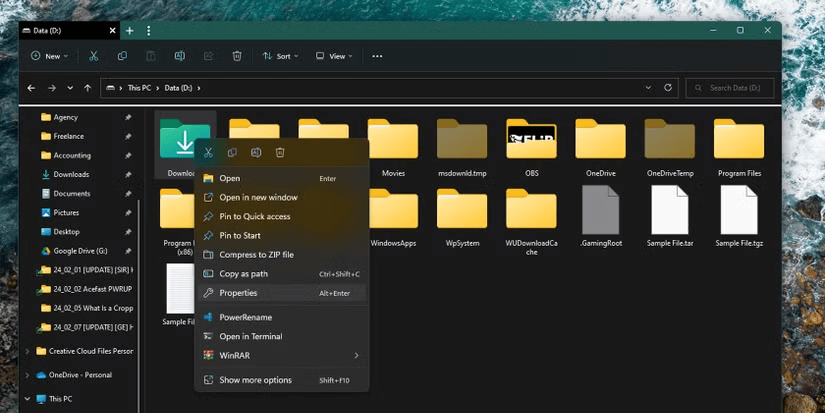This screenshot has width=825, height=413.
Task: Add a new tab with plus button
Action: (x=129, y=31)
